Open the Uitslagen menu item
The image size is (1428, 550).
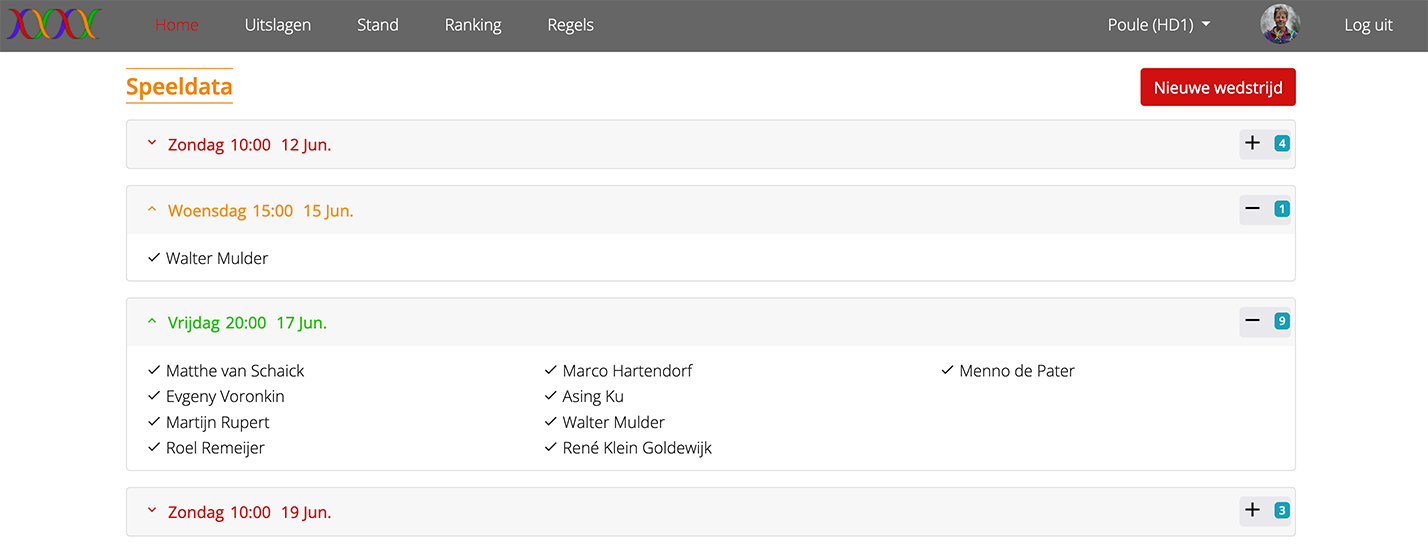click(278, 25)
